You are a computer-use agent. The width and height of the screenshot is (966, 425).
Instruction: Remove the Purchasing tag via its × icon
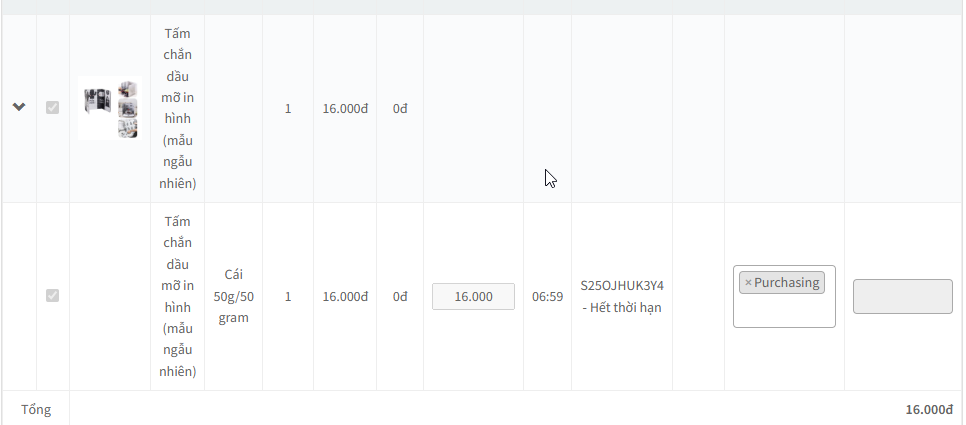coord(748,283)
